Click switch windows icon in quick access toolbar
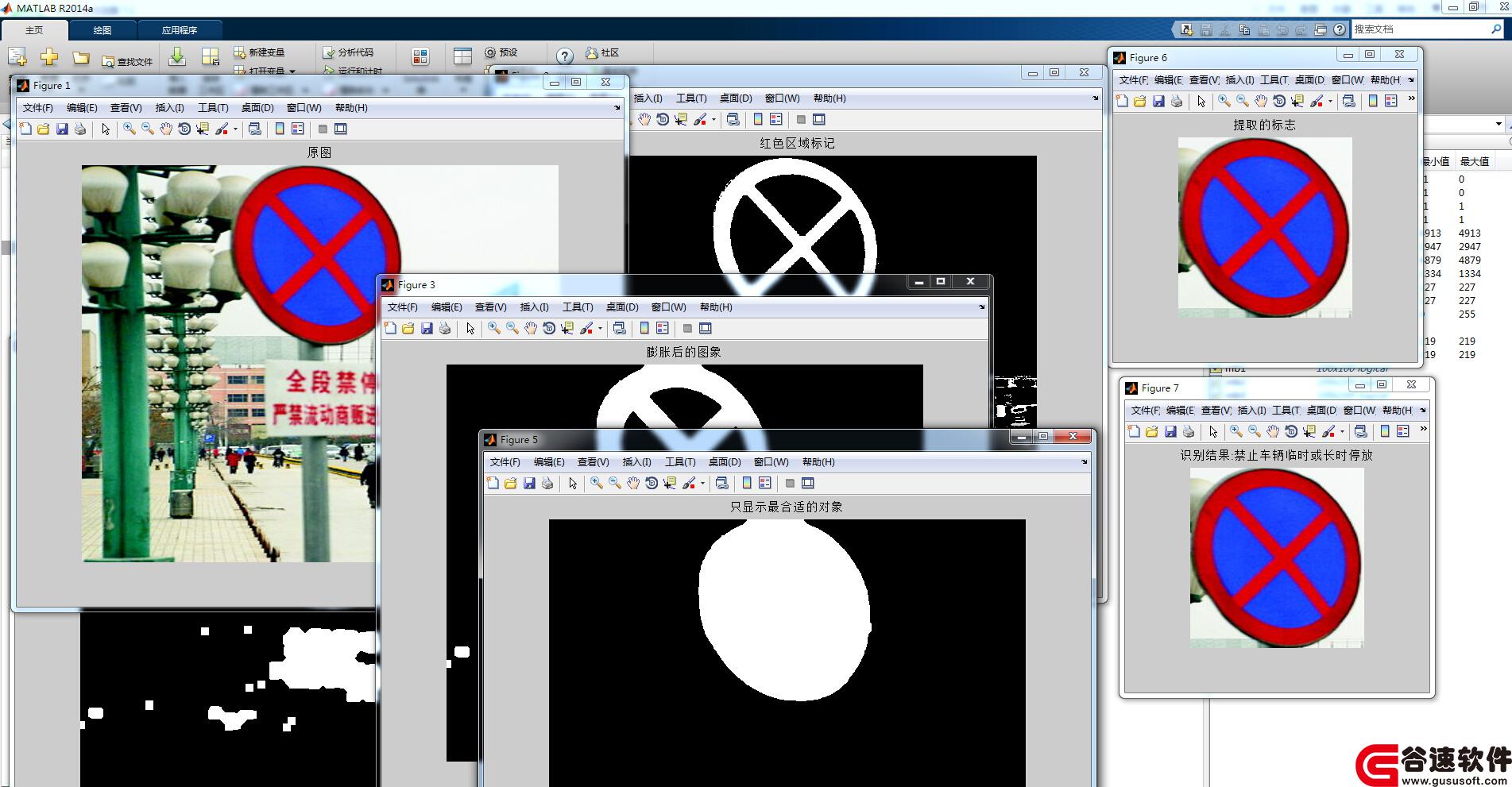Screen dimensions: 1512x787 point(1321,29)
